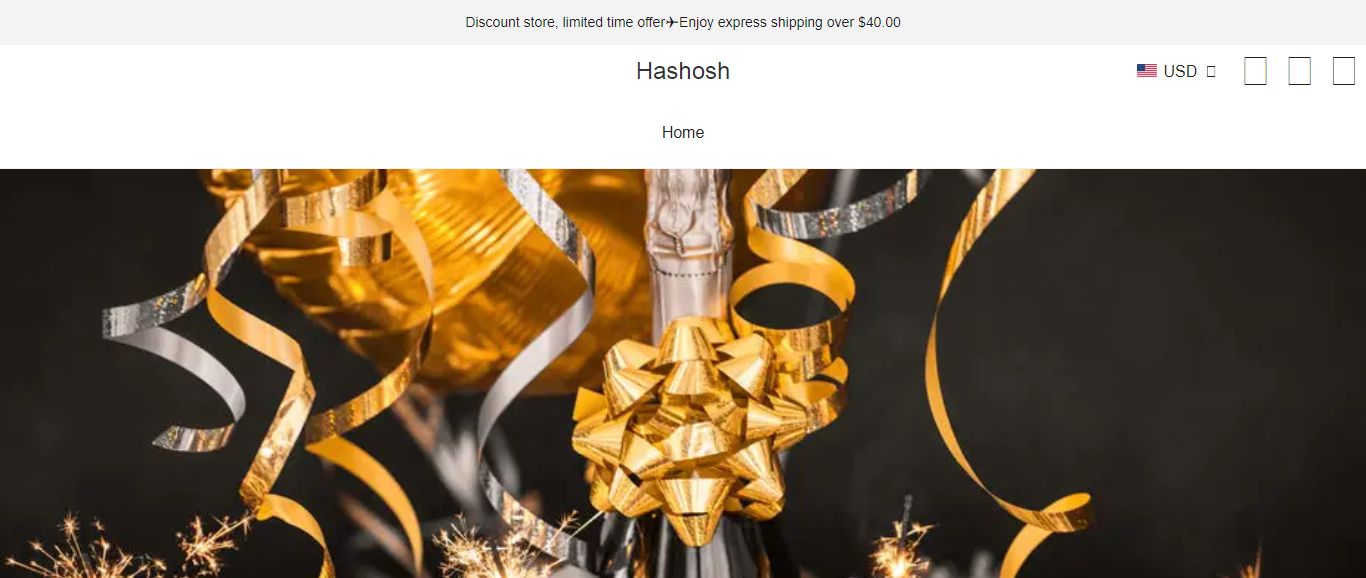Click the express shipping over $40.00 text

click(x=790, y=22)
